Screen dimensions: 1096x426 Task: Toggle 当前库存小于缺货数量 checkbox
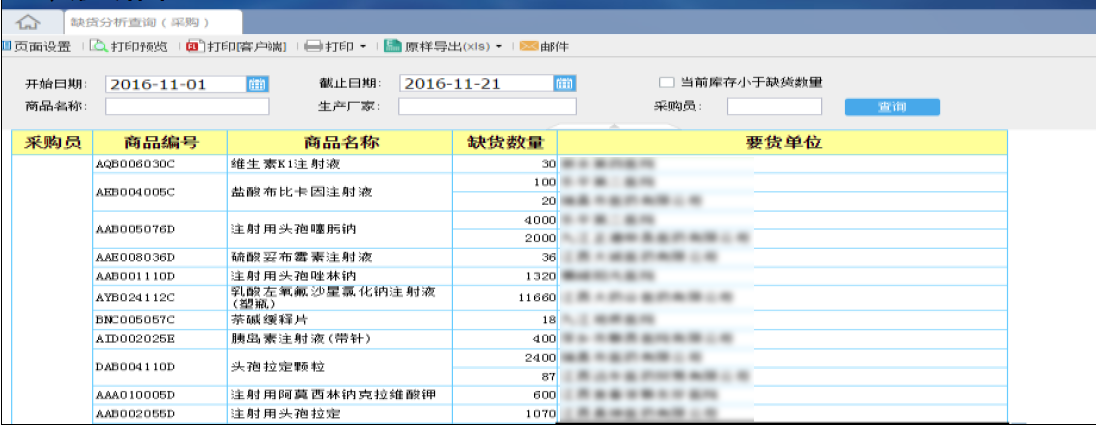[x=665, y=82]
